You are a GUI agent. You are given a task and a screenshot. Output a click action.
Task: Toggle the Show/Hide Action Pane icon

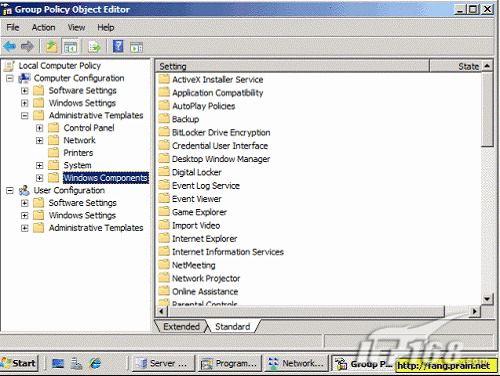(x=136, y=47)
